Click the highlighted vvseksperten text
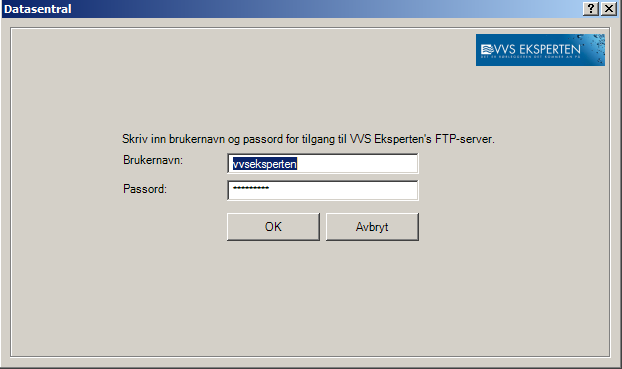Viewport: 622px width, 369px height. tap(265, 164)
